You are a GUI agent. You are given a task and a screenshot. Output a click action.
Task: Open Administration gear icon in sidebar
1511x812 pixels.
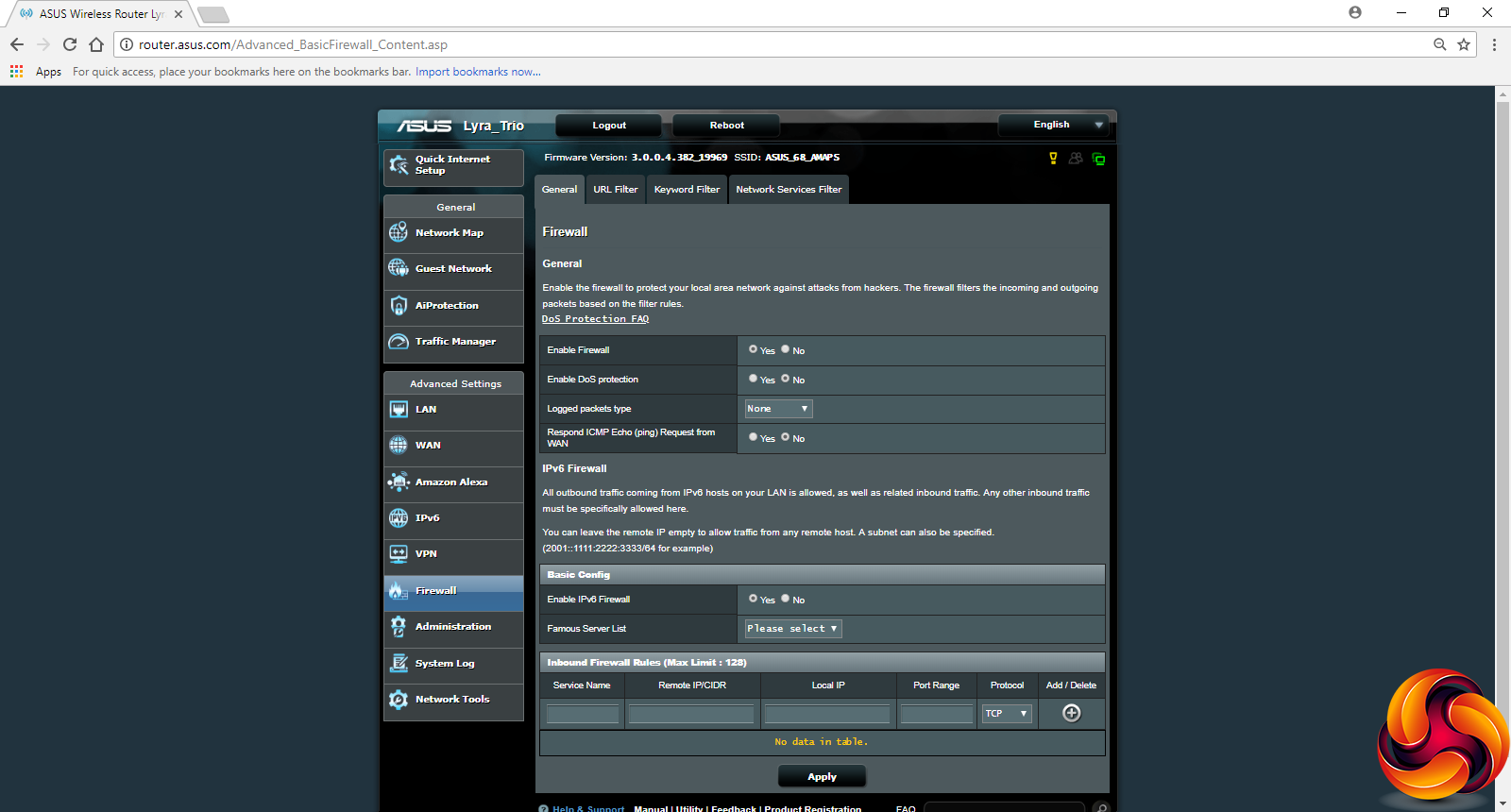[x=399, y=627]
